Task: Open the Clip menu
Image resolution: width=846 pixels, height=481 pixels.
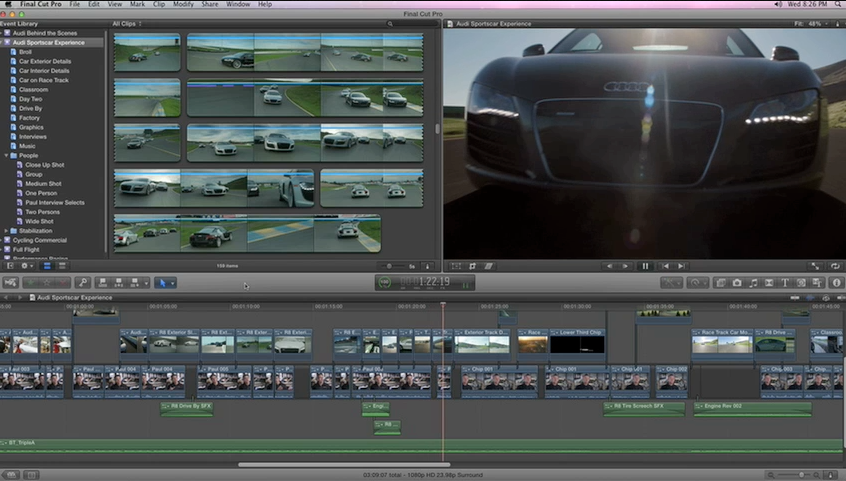Action: 159,4
